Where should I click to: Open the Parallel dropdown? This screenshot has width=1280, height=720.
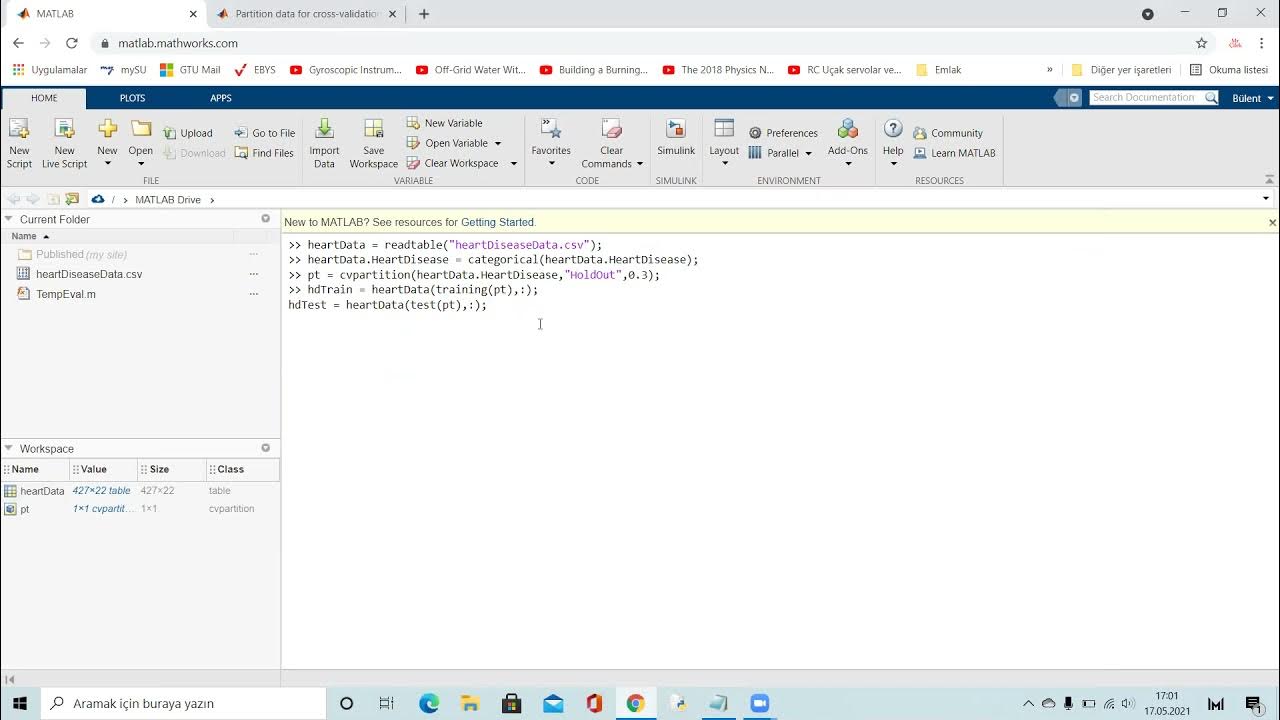(x=781, y=153)
